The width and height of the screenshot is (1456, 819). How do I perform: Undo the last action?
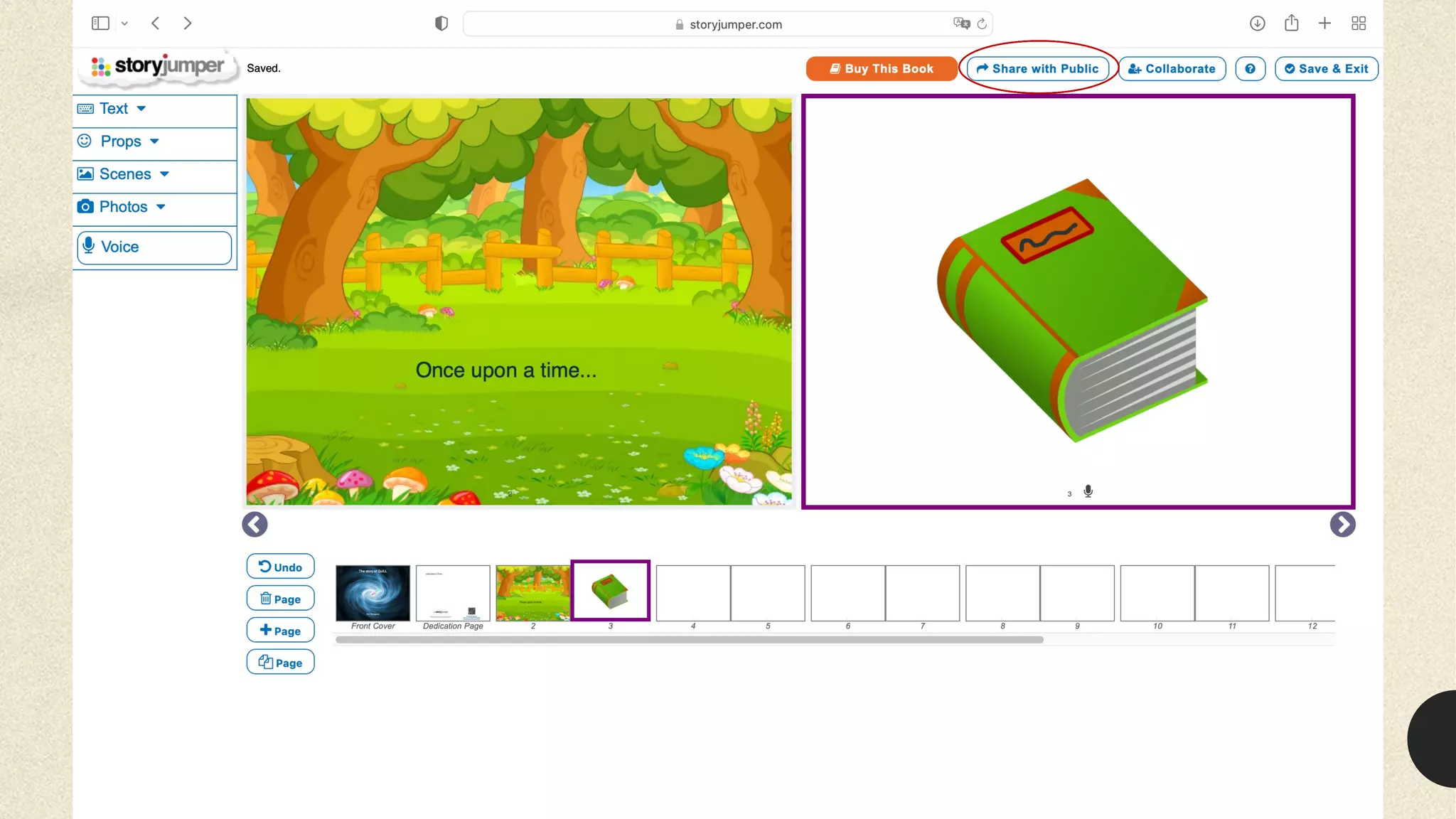coord(280,567)
